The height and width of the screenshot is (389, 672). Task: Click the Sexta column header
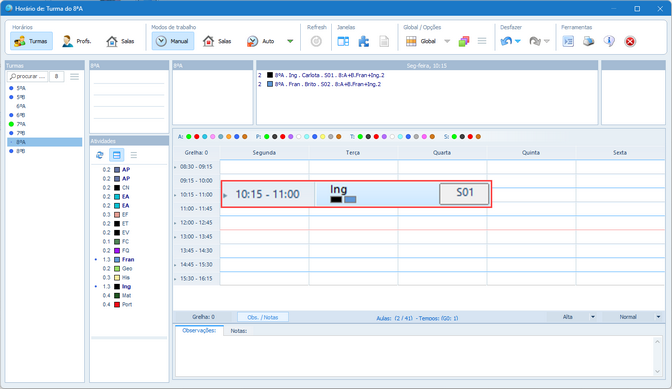pos(620,153)
